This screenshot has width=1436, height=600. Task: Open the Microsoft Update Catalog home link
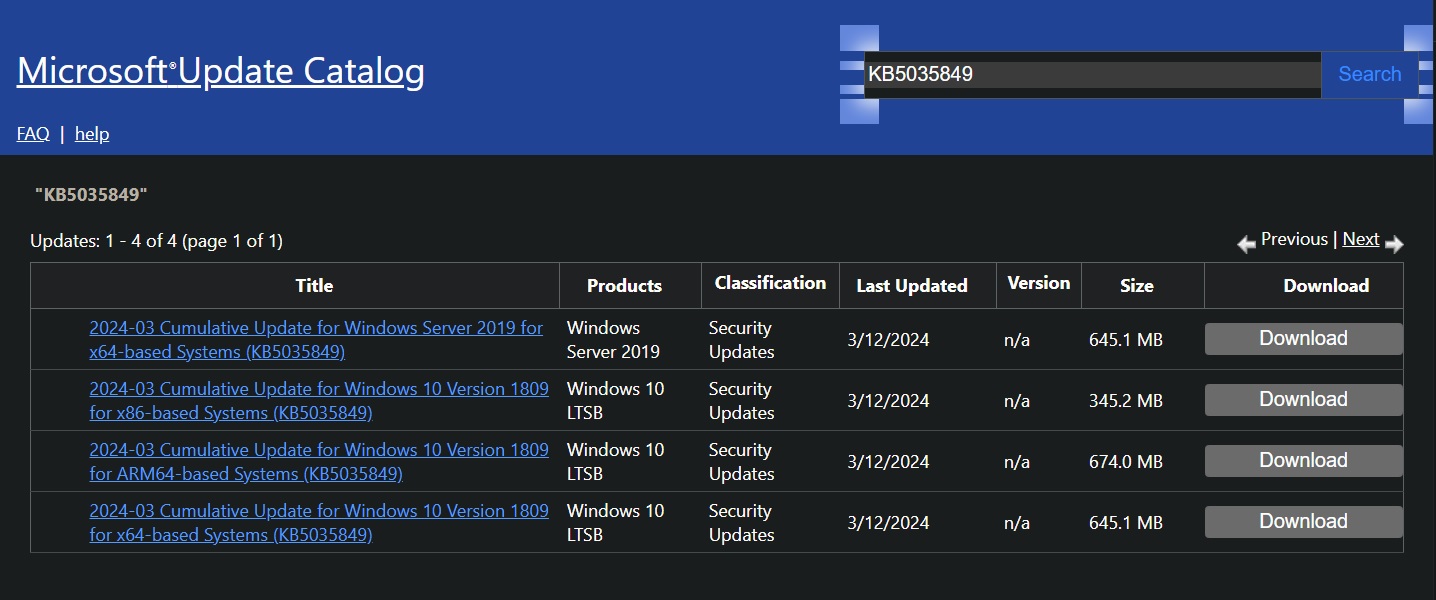[x=221, y=71]
